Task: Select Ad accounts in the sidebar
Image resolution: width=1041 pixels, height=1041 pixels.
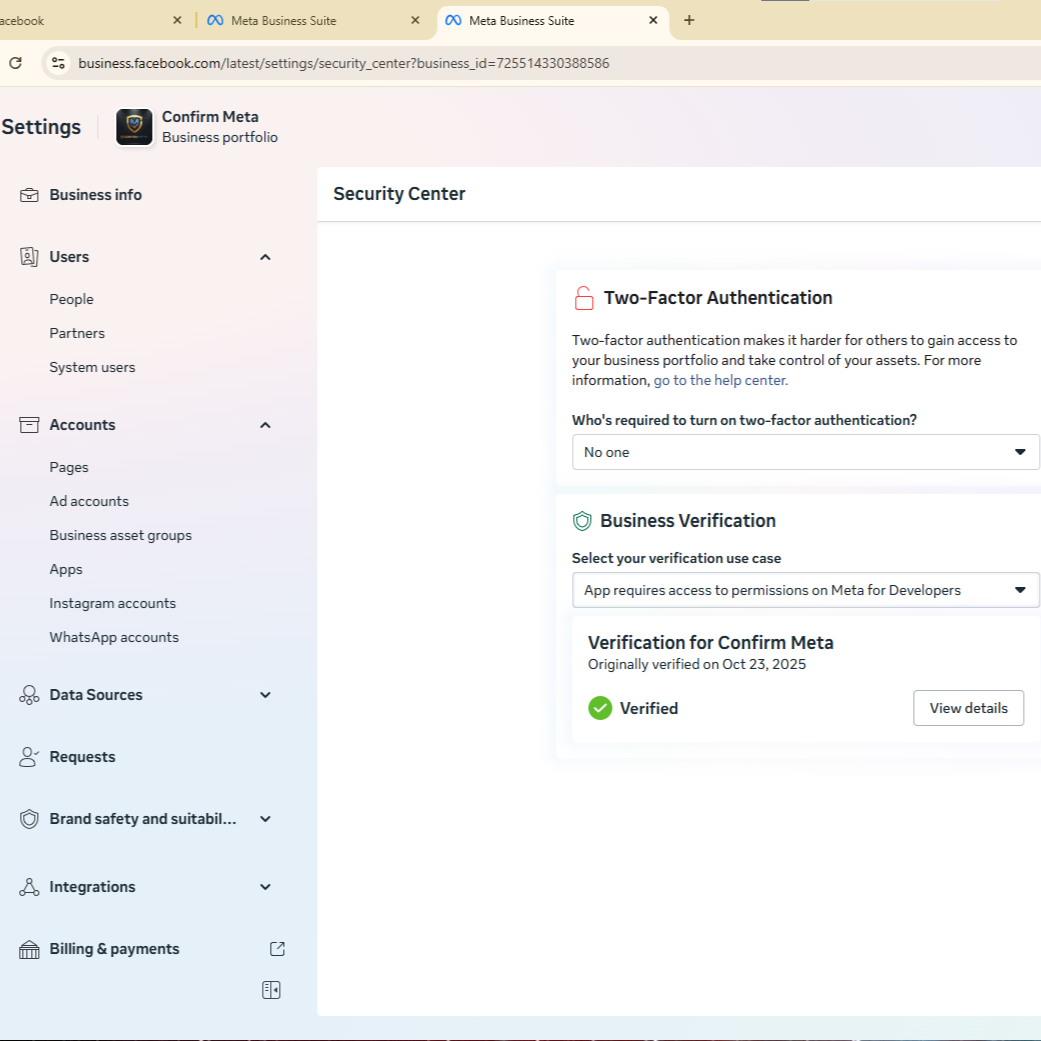Action: click(x=89, y=501)
